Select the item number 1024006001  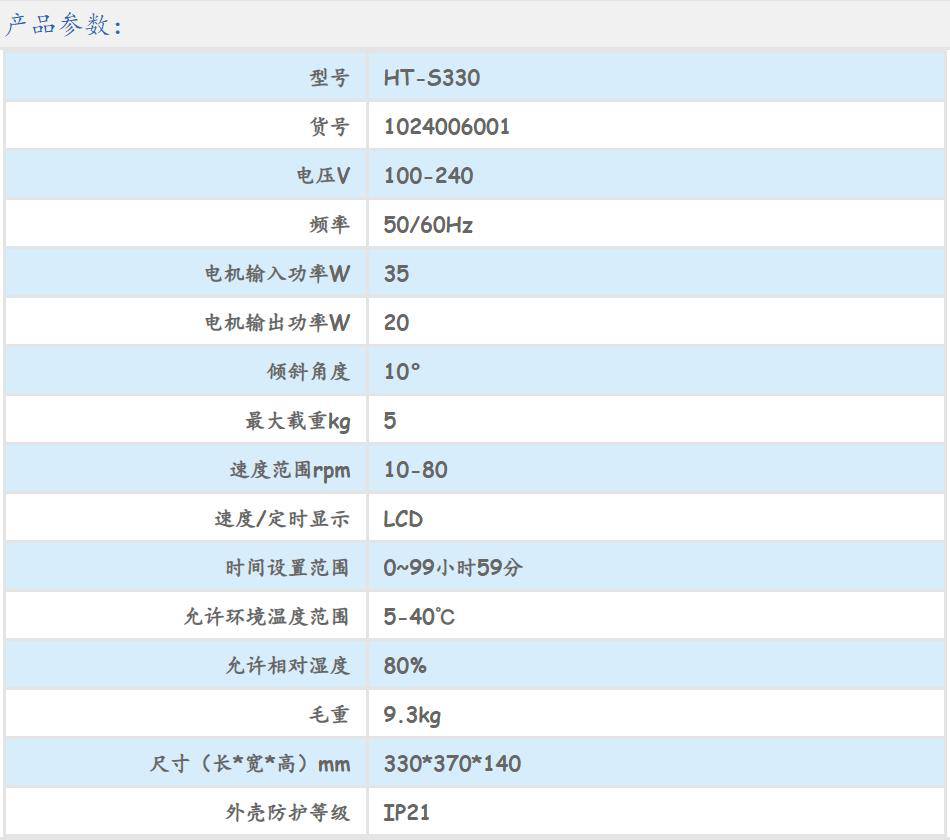coord(447,127)
